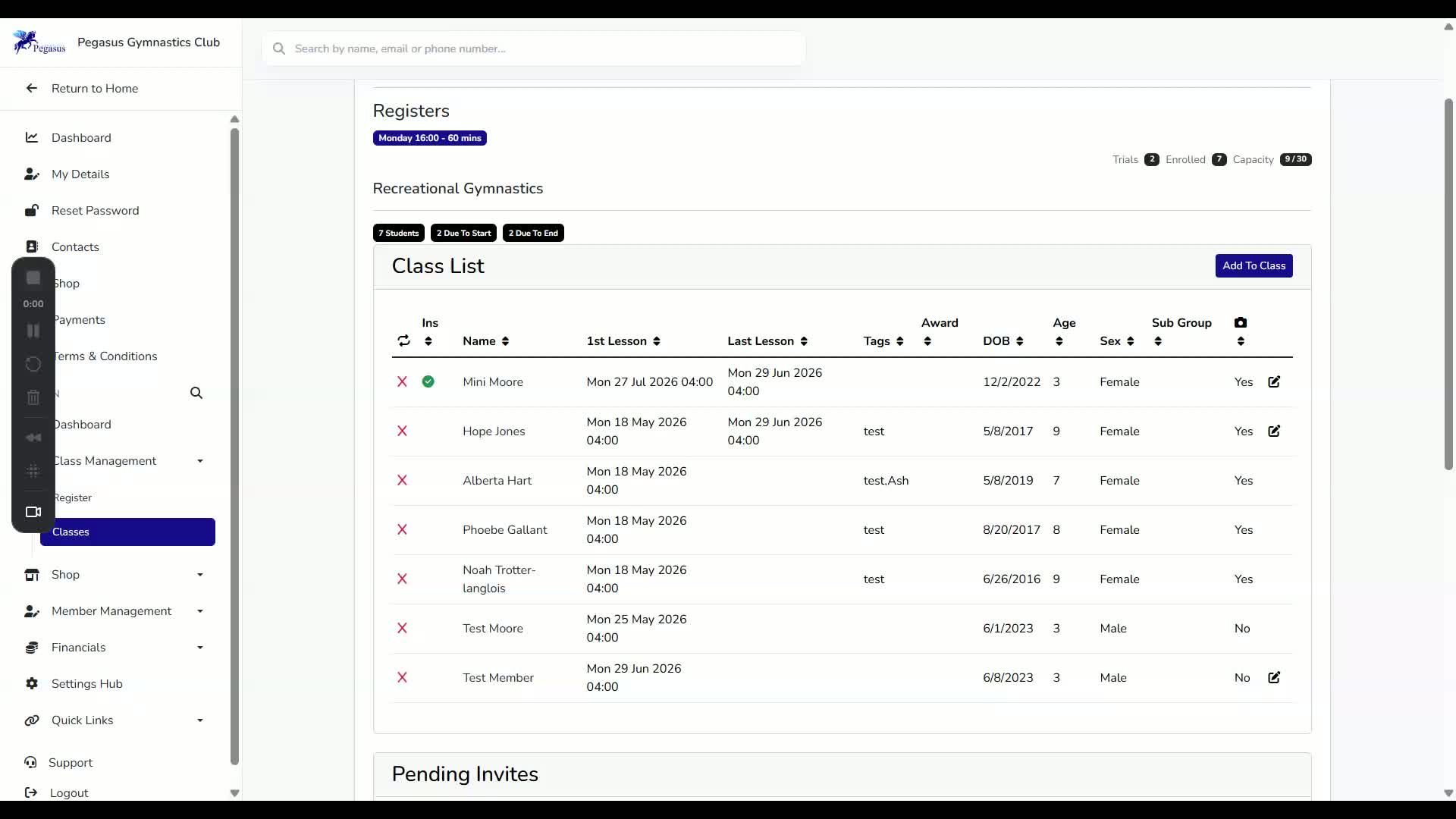Select the Classes menu item
Screen dimensions: 1456x819
pos(127,532)
